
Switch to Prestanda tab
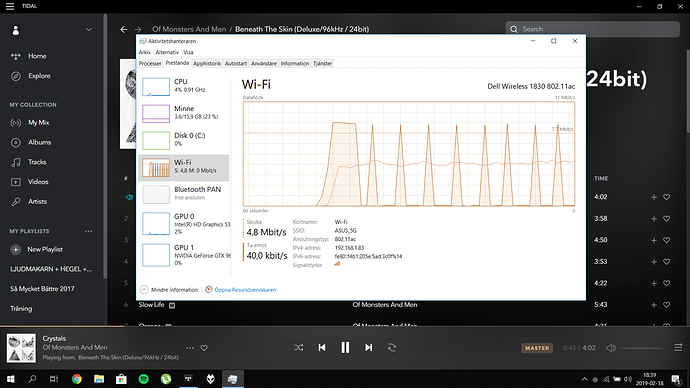click(x=177, y=63)
